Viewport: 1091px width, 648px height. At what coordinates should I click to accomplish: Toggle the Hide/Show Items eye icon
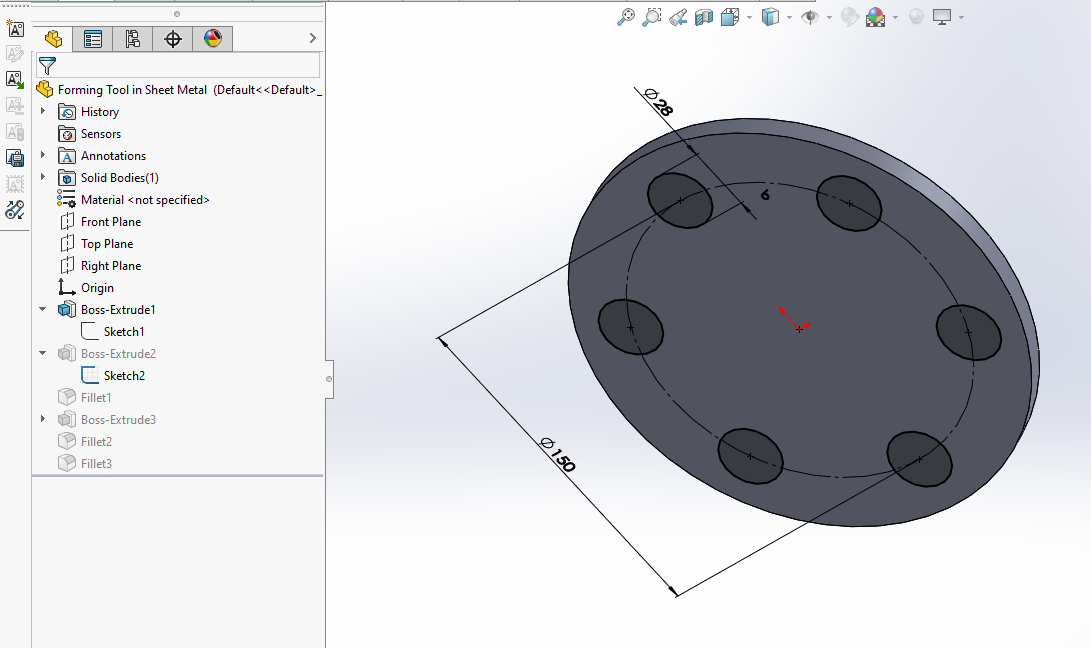pos(809,17)
